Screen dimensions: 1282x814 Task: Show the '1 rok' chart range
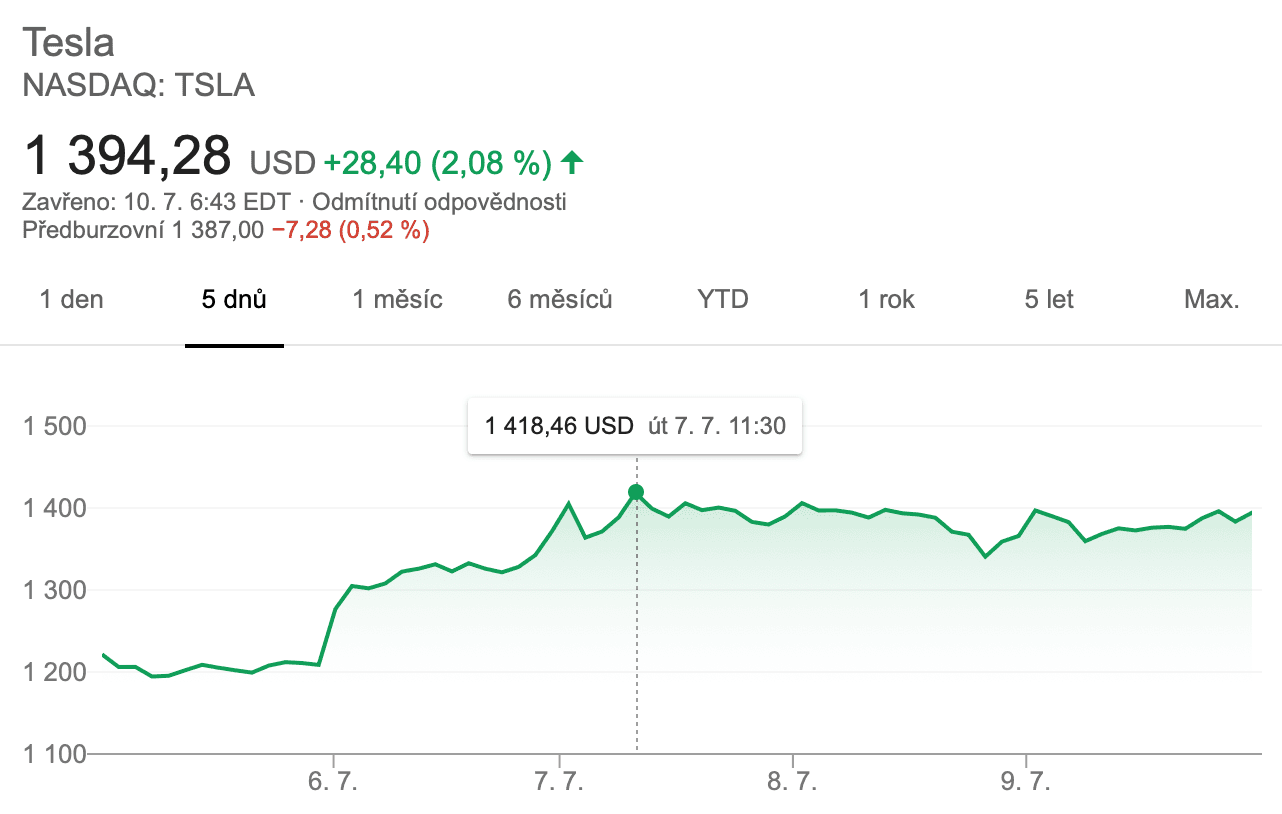coord(886,299)
